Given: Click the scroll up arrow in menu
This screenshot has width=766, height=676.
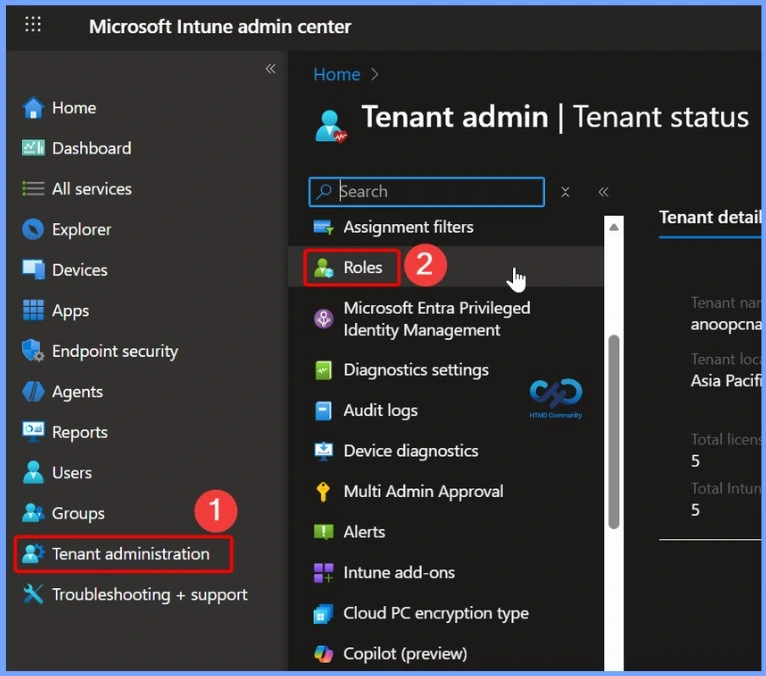Looking at the screenshot, I should click(614, 227).
